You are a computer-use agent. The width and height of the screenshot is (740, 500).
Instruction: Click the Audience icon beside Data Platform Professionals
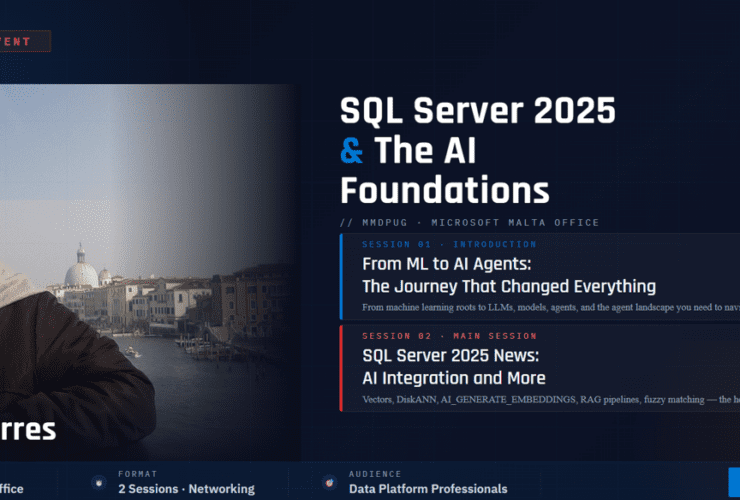click(x=329, y=483)
